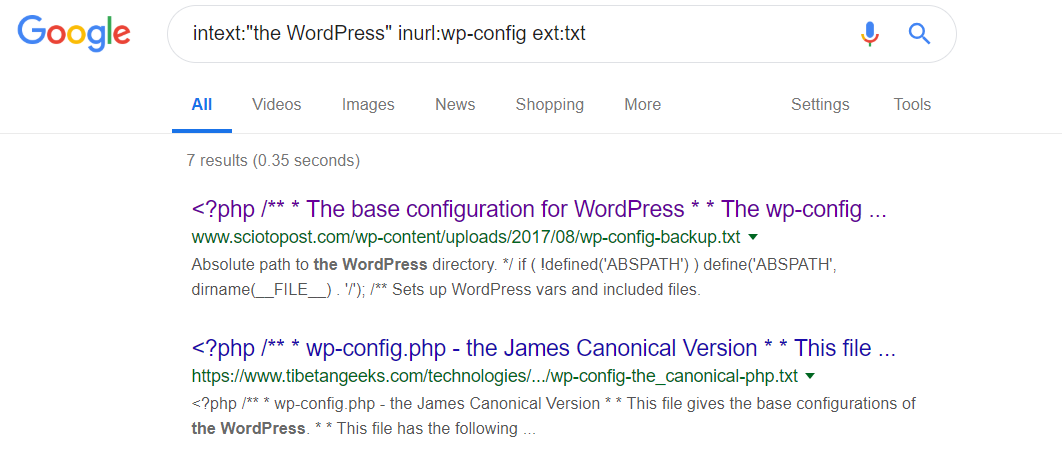Click the '7 results (0.35 seconds)' text
The image size is (1062, 451).
pyautogui.click(x=273, y=161)
